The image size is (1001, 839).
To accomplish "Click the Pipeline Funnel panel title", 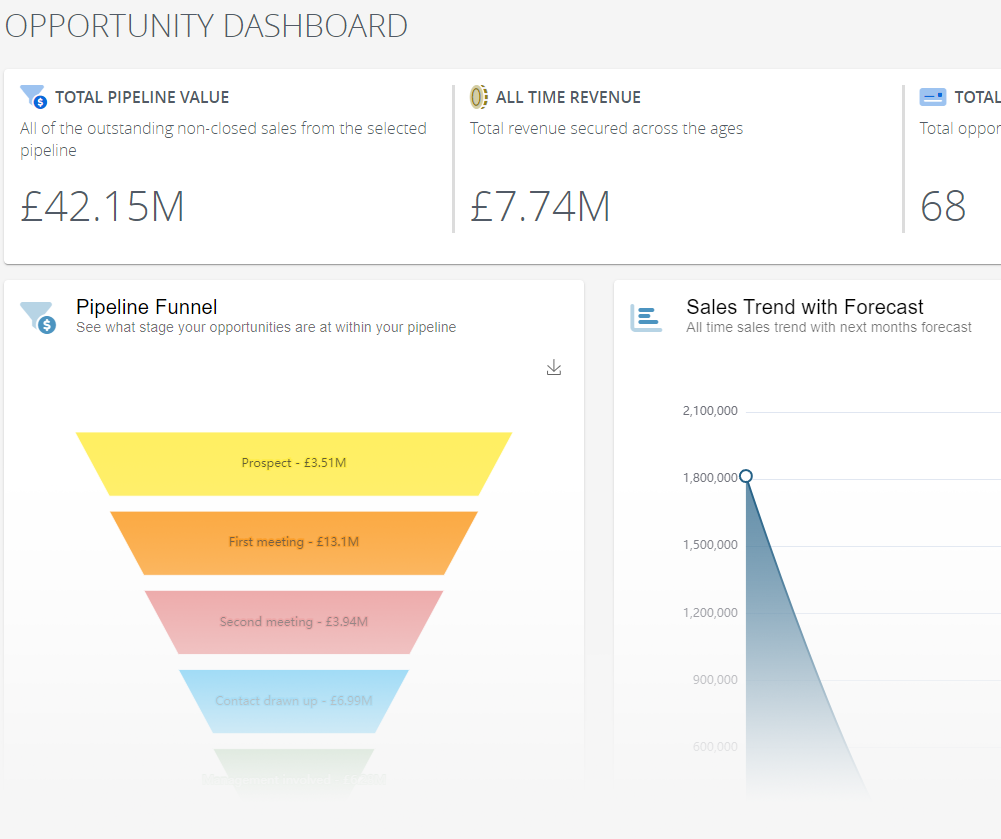I will tap(146, 307).
